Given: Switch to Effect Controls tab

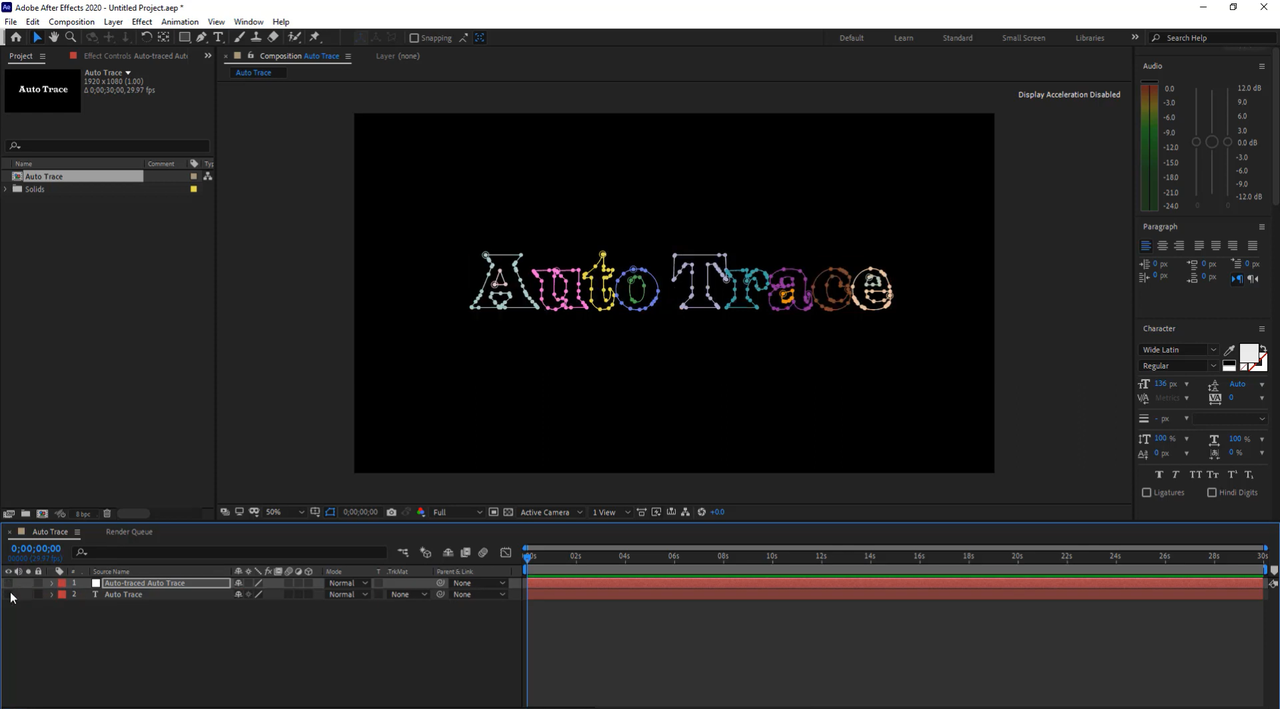Looking at the screenshot, I should point(135,56).
